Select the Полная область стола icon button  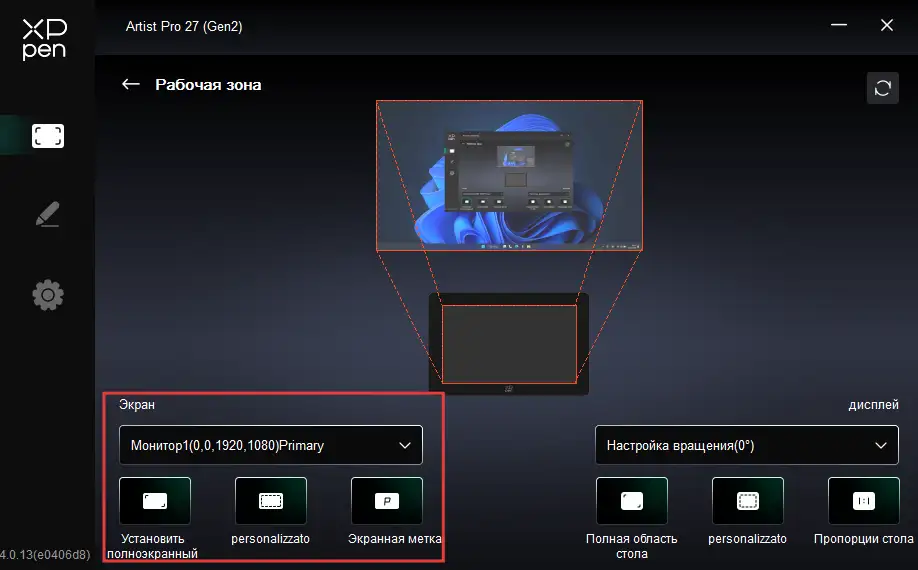tap(631, 501)
